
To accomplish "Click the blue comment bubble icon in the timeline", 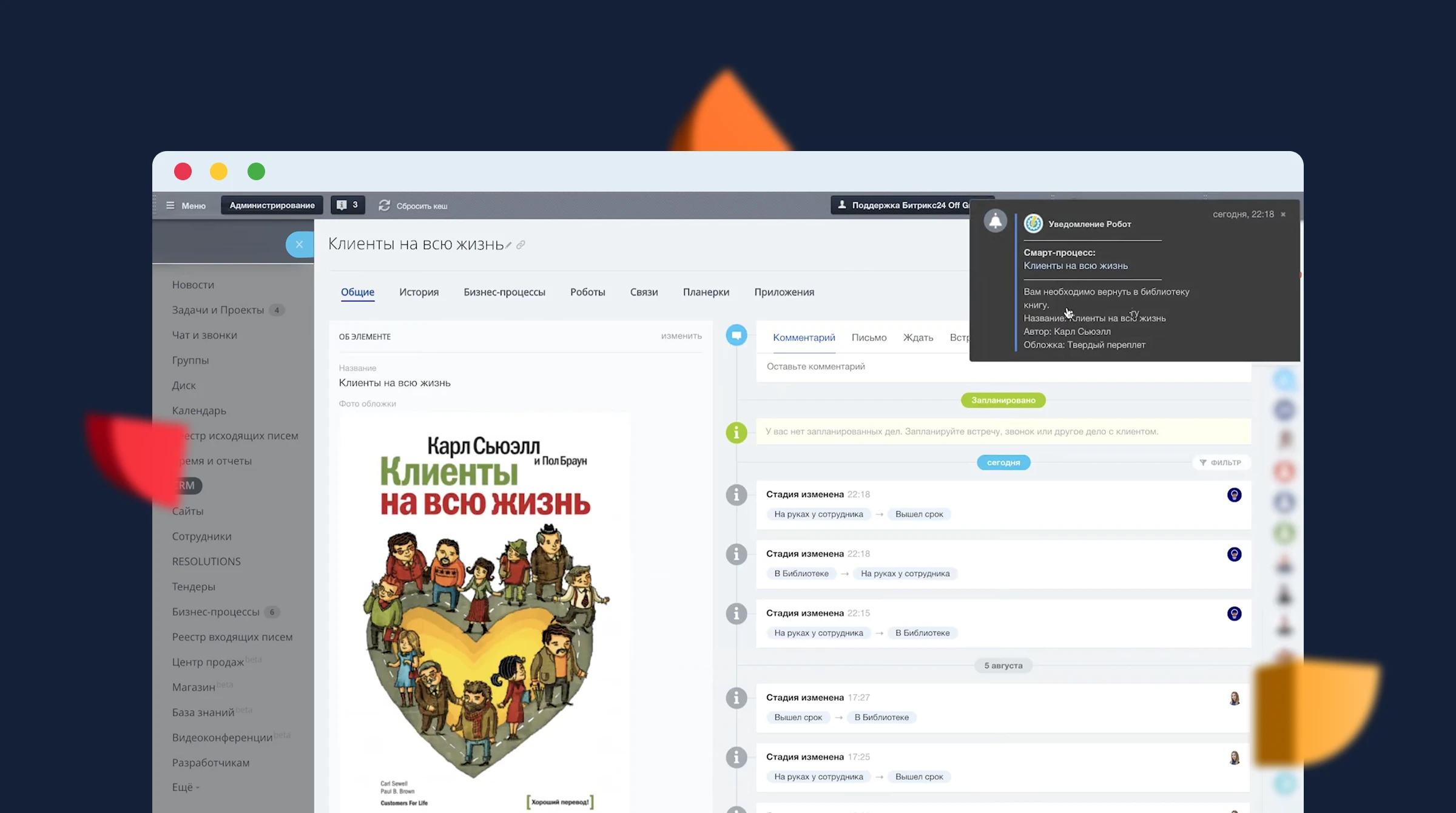I will tap(736, 335).
